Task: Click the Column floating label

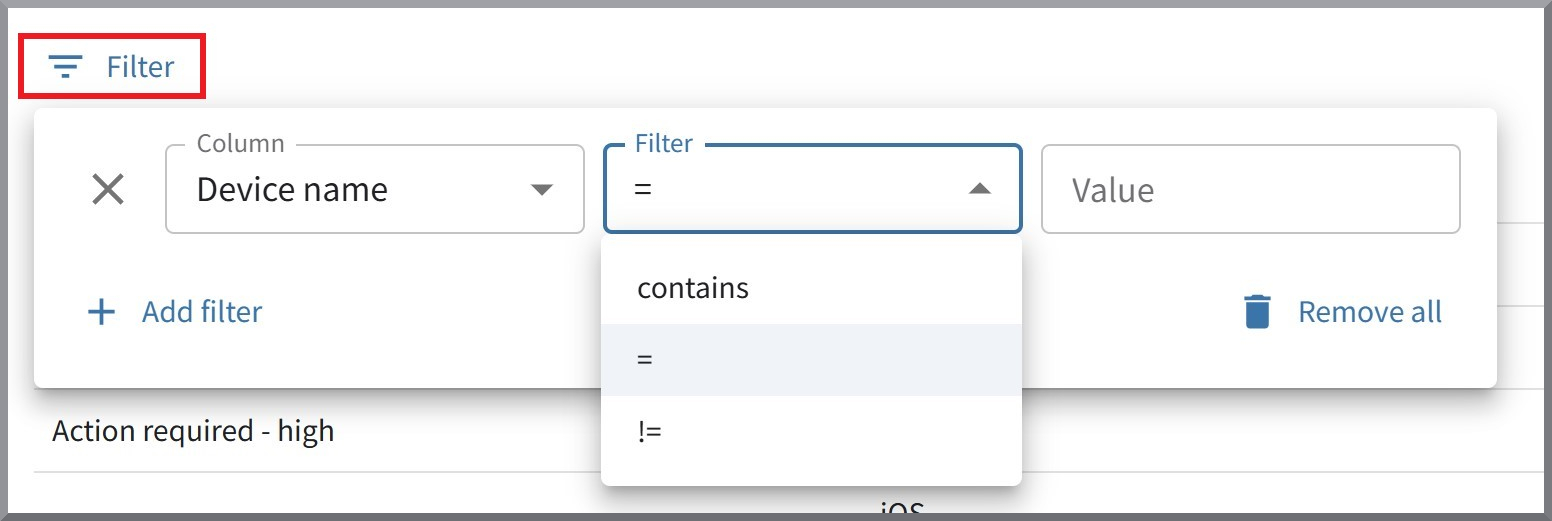Action: pyautogui.click(x=241, y=144)
